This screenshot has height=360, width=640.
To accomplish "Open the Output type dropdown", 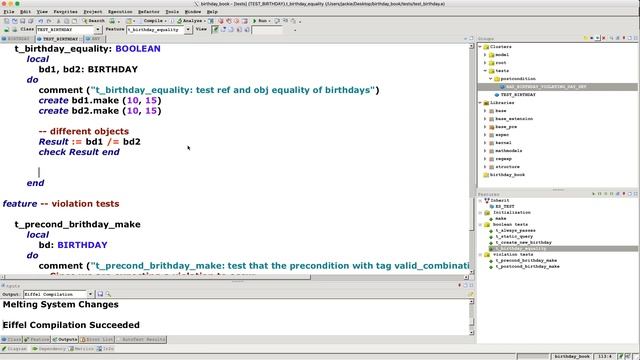I will [x=90, y=294].
